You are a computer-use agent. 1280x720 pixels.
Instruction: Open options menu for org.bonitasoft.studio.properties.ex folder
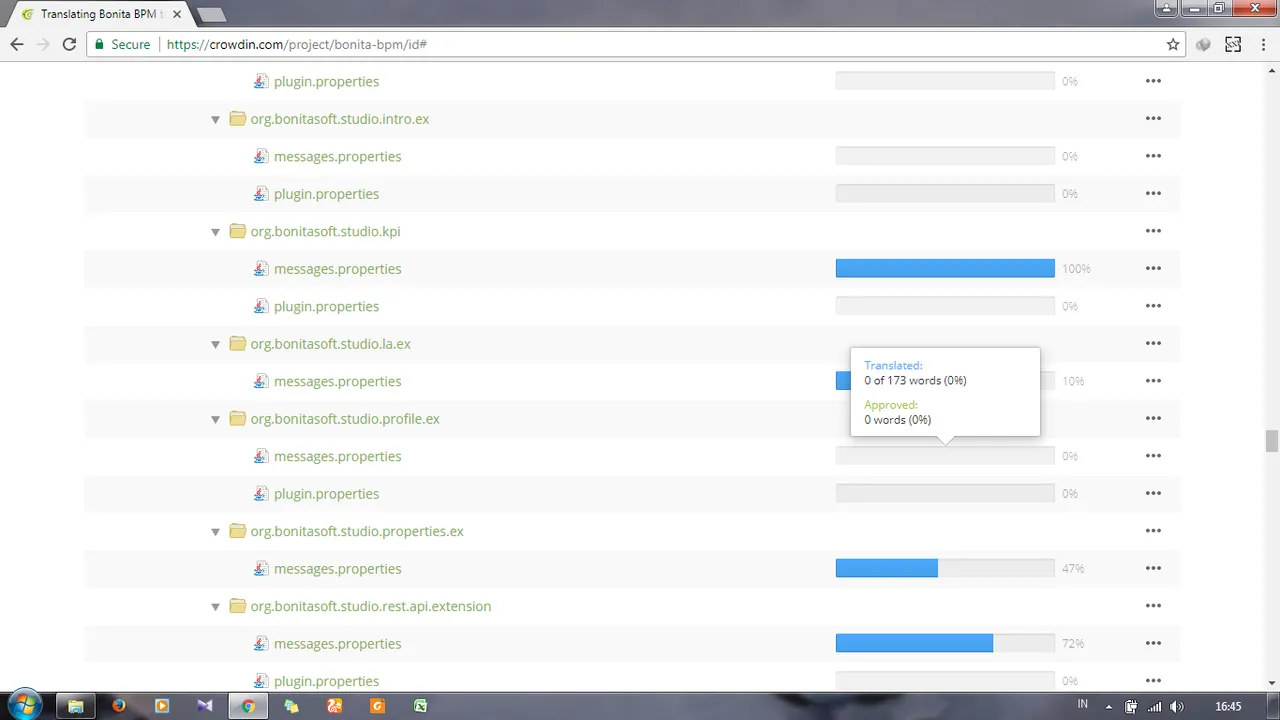[1153, 531]
